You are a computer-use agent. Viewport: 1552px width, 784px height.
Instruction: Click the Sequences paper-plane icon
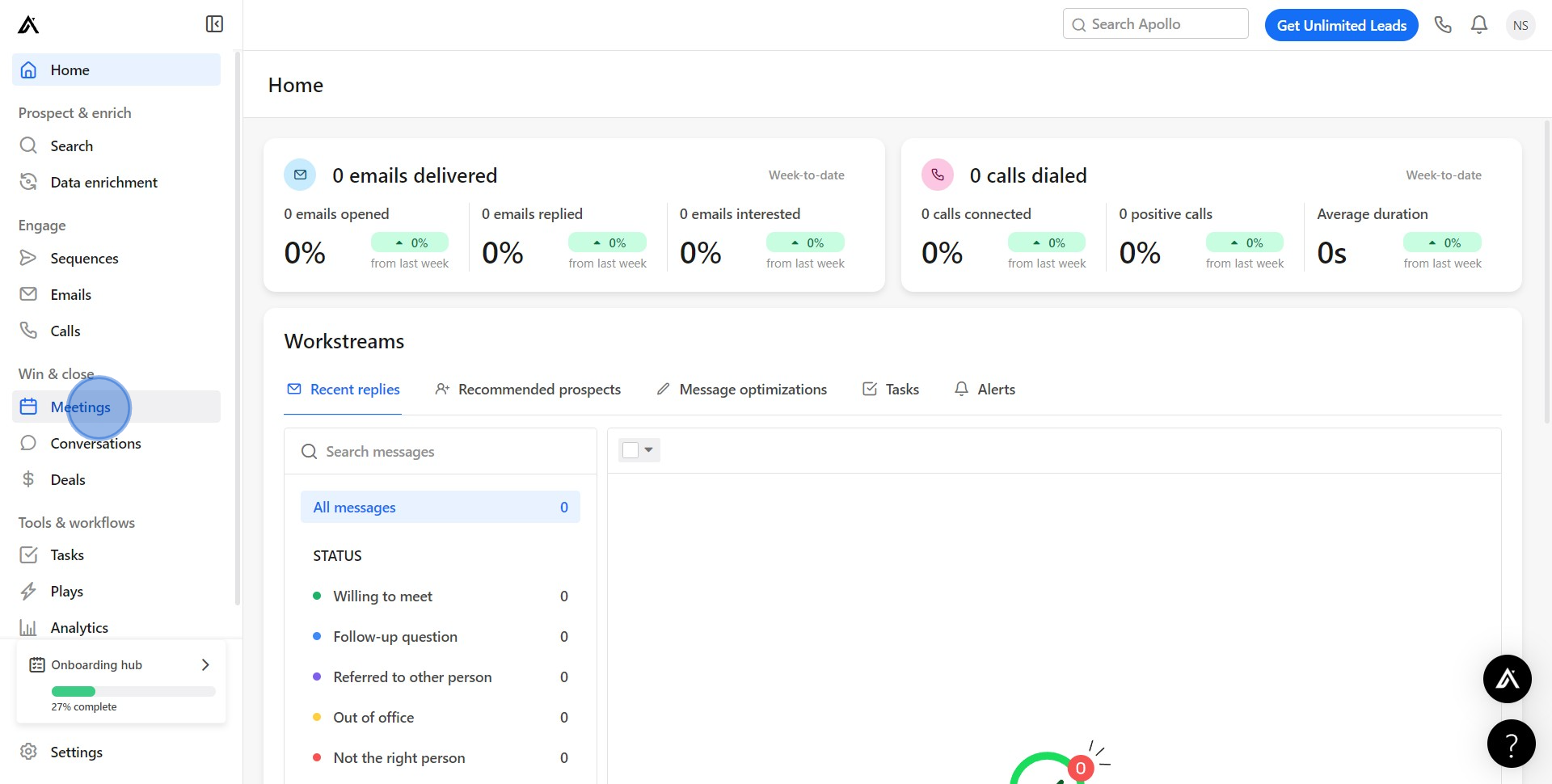(x=28, y=258)
